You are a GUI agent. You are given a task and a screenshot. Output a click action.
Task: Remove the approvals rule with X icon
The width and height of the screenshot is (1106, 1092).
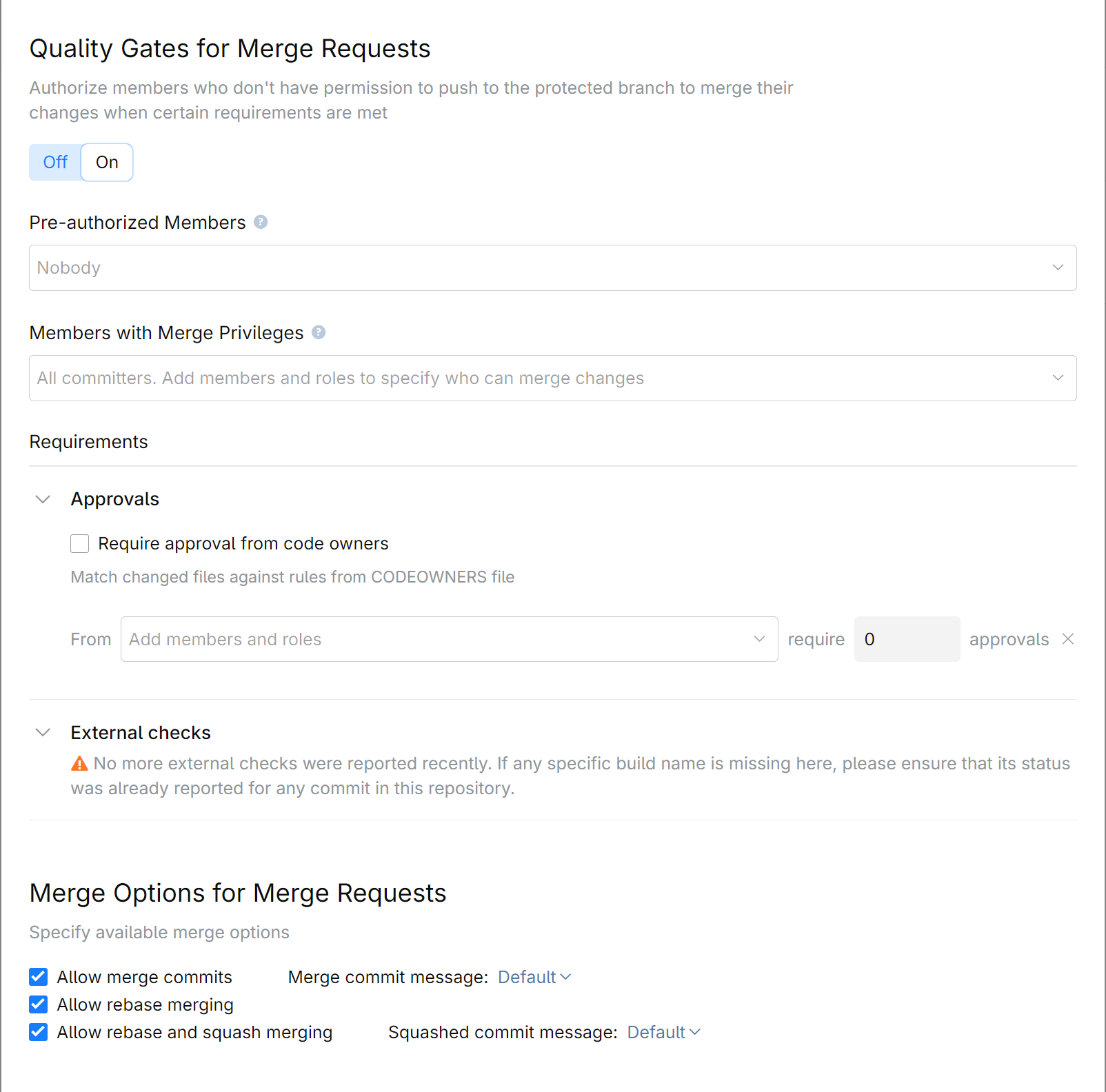(x=1068, y=639)
